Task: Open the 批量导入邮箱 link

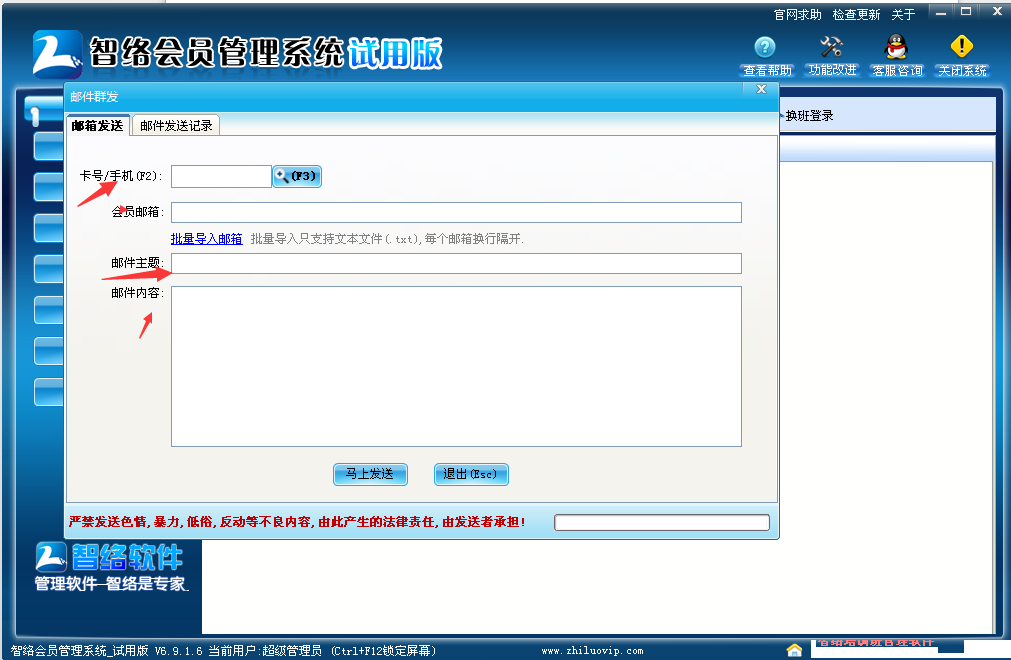Action: pyautogui.click(x=206, y=239)
